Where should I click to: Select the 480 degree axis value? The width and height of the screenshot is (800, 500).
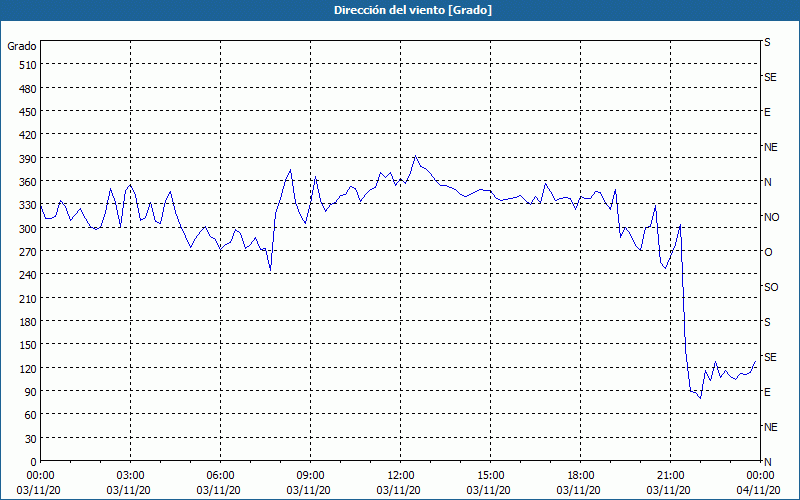pyautogui.click(x=28, y=89)
